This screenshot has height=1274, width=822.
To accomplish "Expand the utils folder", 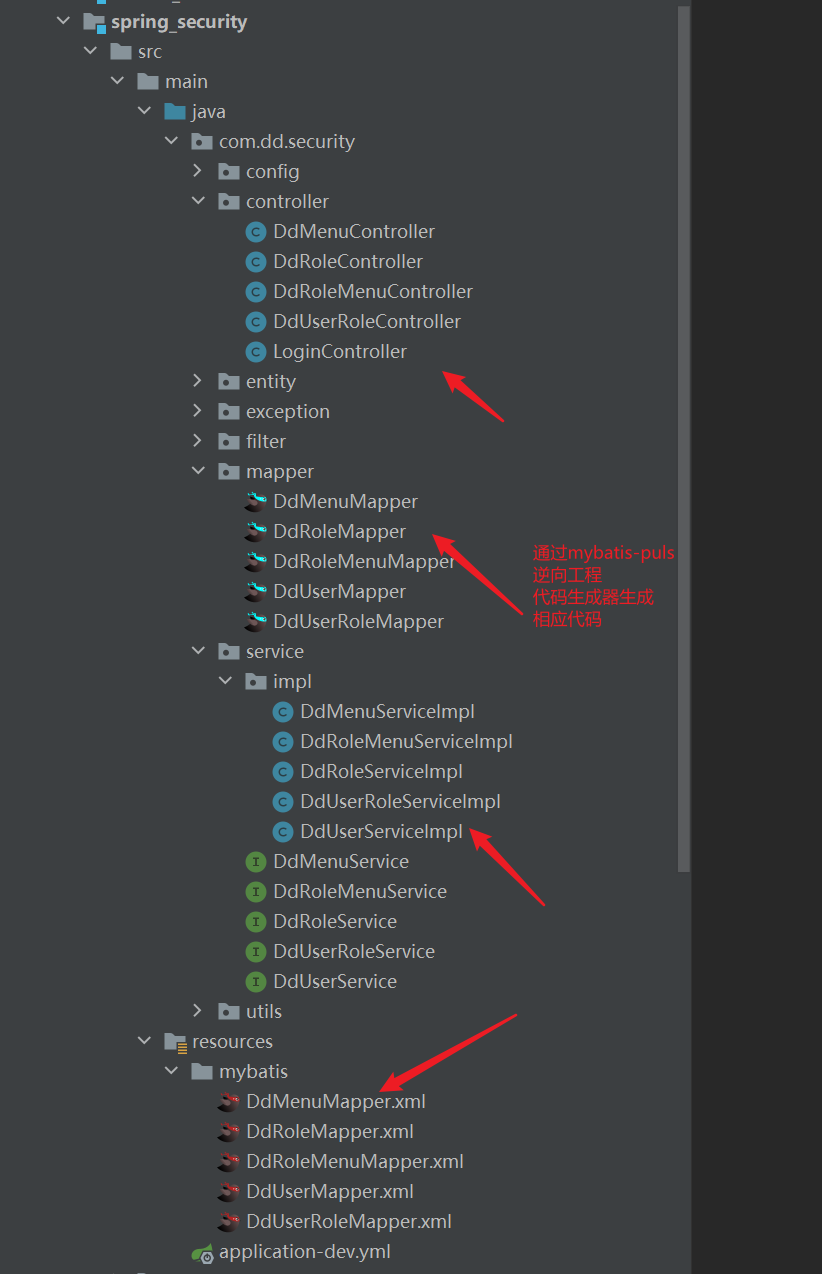I will click(x=198, y=1011).
